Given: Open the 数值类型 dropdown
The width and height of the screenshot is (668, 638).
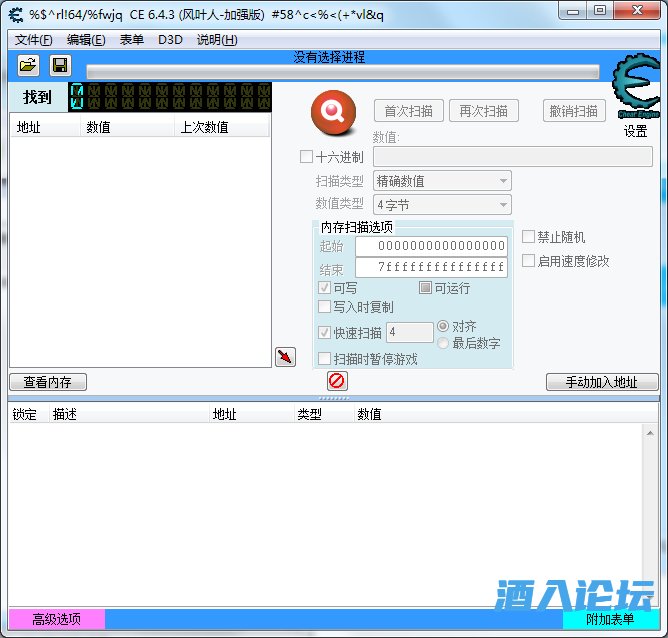Looking at the screenshot, I should [442, 205].
